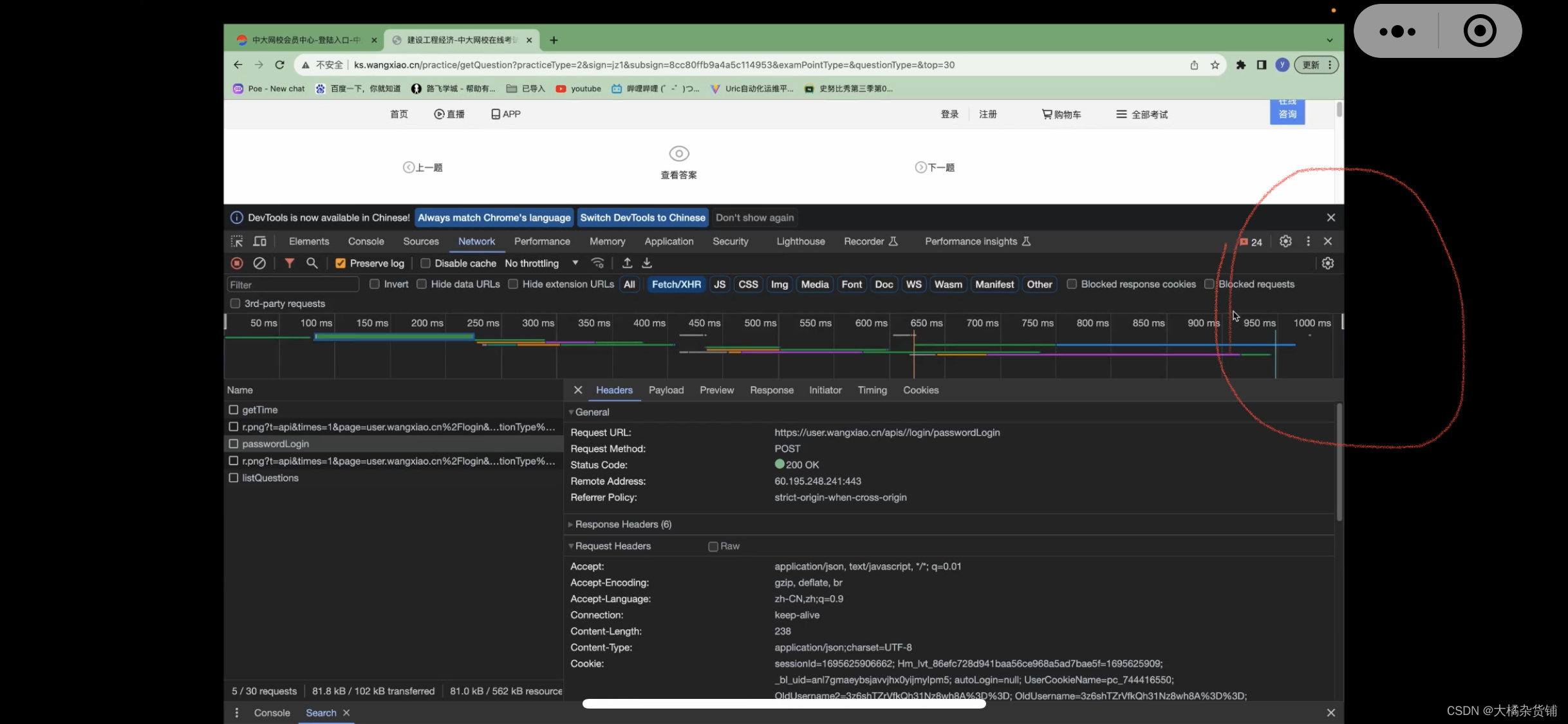
Task: Close the request details pane
Action: point(578,390)
